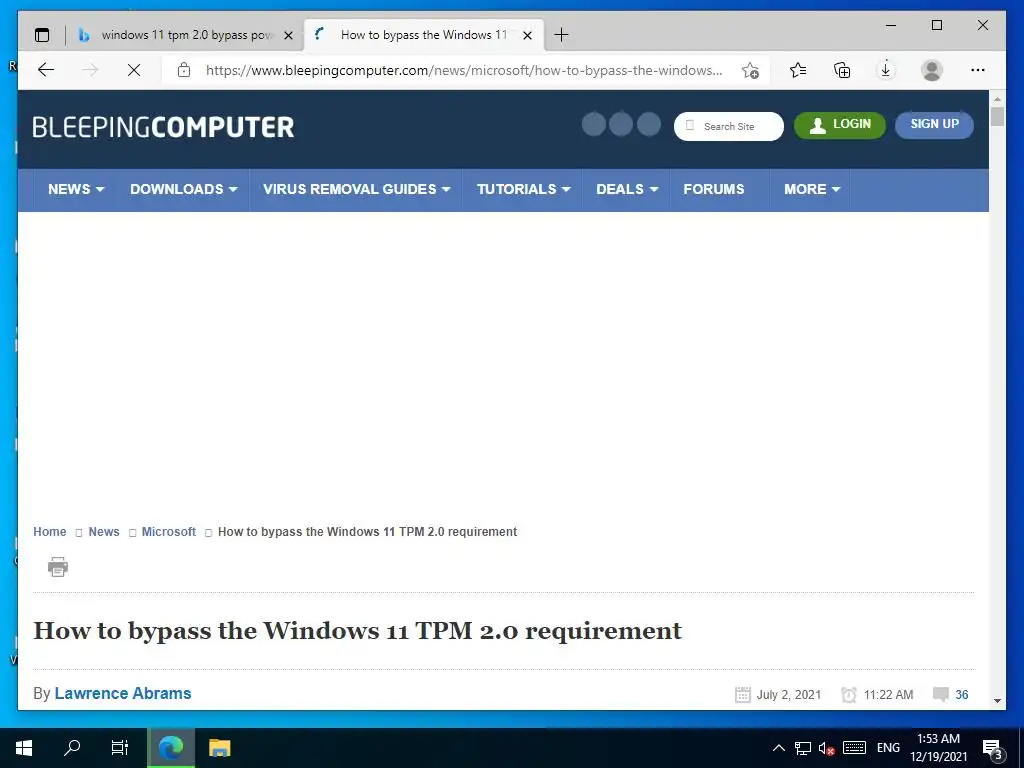Click the third social circle icon
Image resolution: width=1024 pixels, height=768 pixels.
click(648, 124)
